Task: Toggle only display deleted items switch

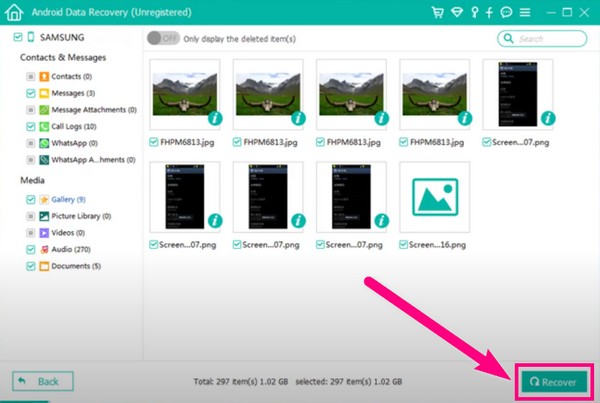Action: pyautogui.click(x=162, y=38)
